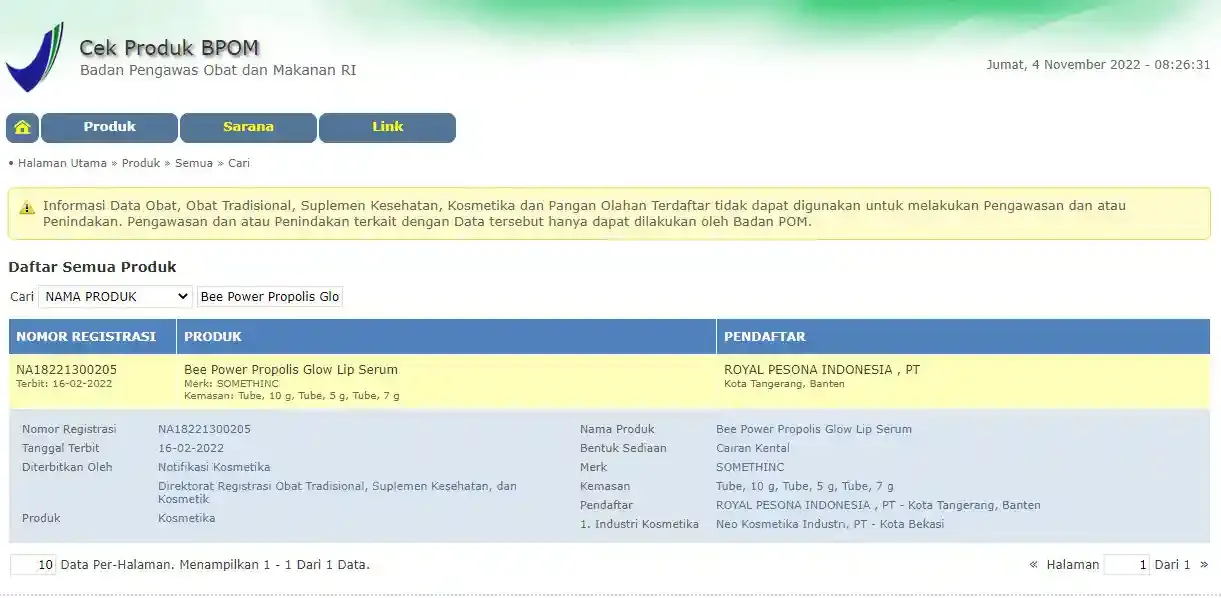Click the Cari breadcrumb link
Screen dimensions: 1221x598
[x=239, y=163]
